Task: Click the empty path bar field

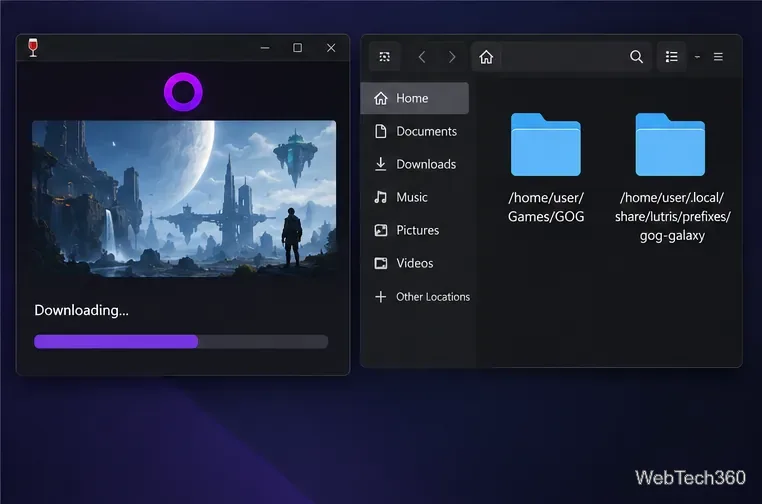Action: (562, 57)
